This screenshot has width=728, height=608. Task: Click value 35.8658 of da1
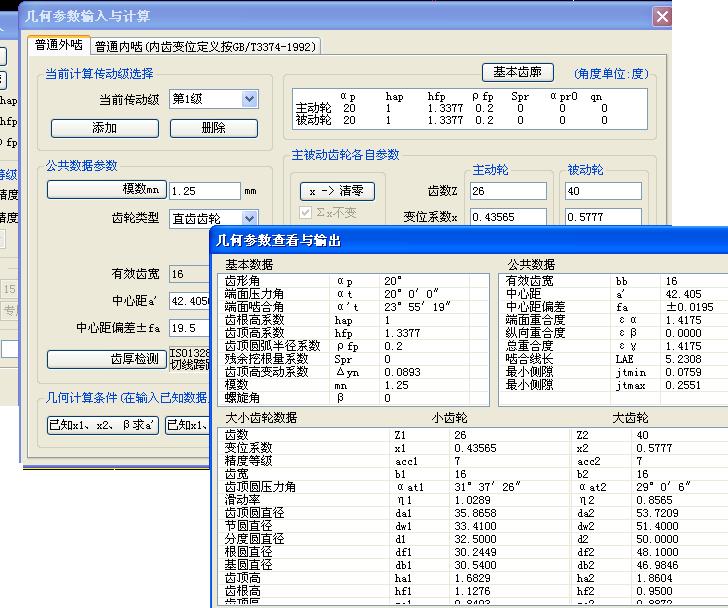click(x=475, y=513)
